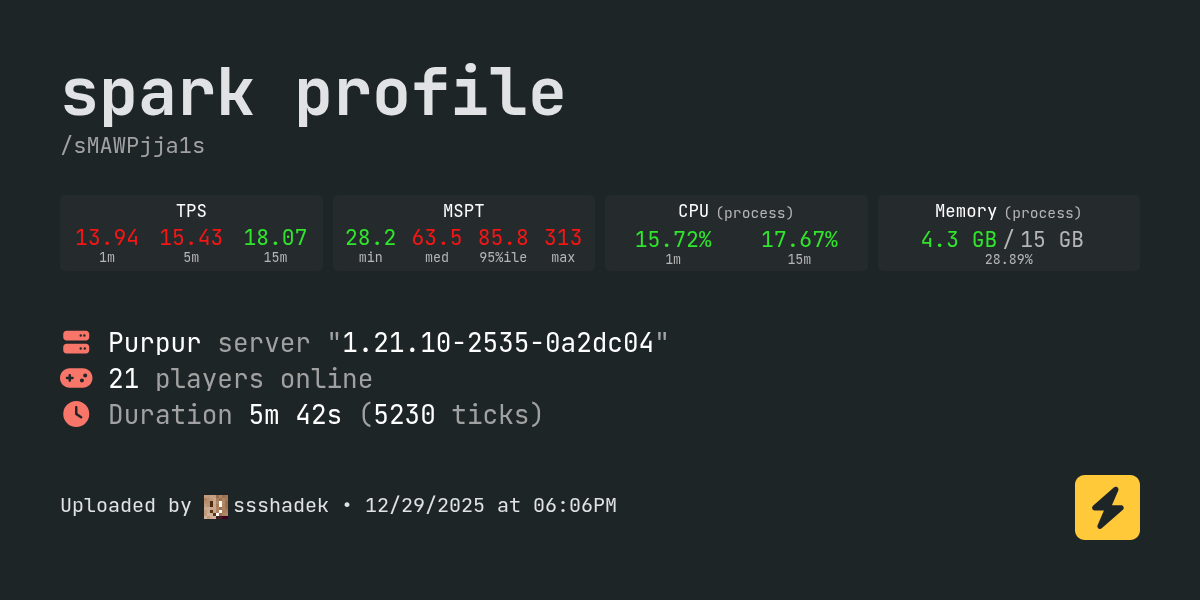Click the yellow spark lightning bolt logo

point(1107,508)
